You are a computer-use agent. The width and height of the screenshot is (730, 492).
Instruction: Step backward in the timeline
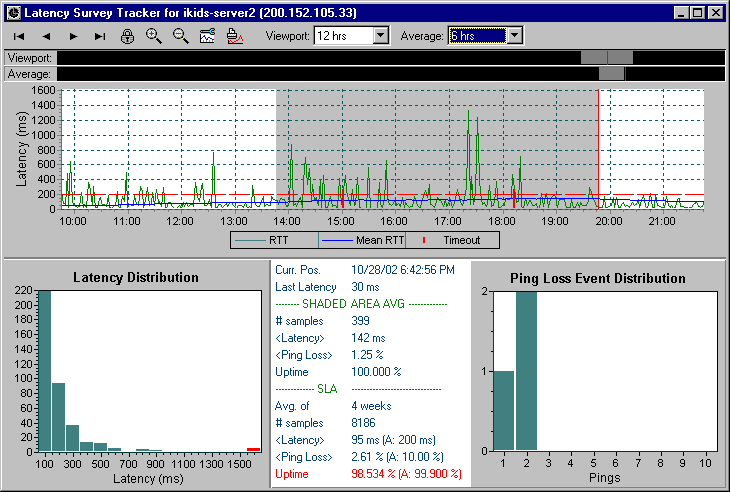(46, 36)
